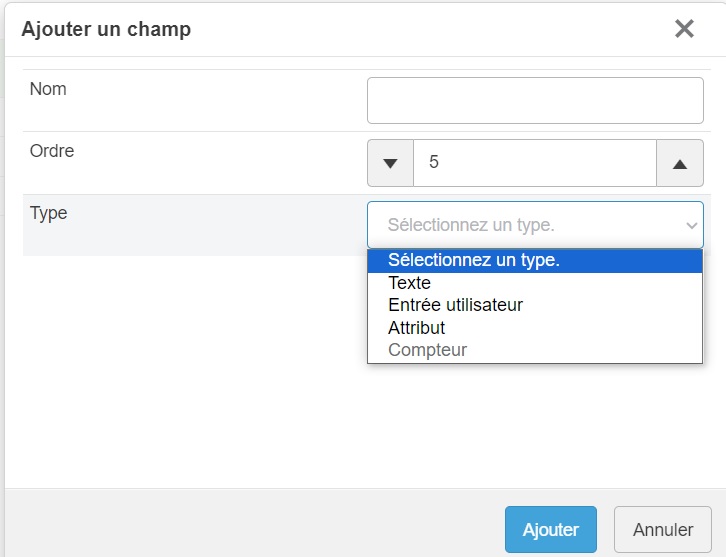Click the Ordre field label
Image resolution: width=726 pixels, height=557 pixels.
52,151
